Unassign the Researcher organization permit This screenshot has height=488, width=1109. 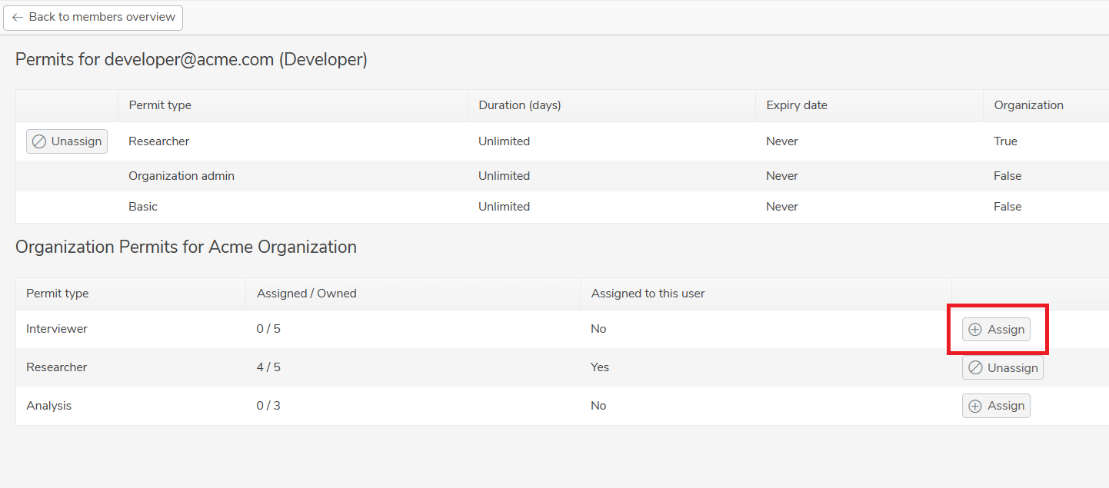pos(1002,368)
